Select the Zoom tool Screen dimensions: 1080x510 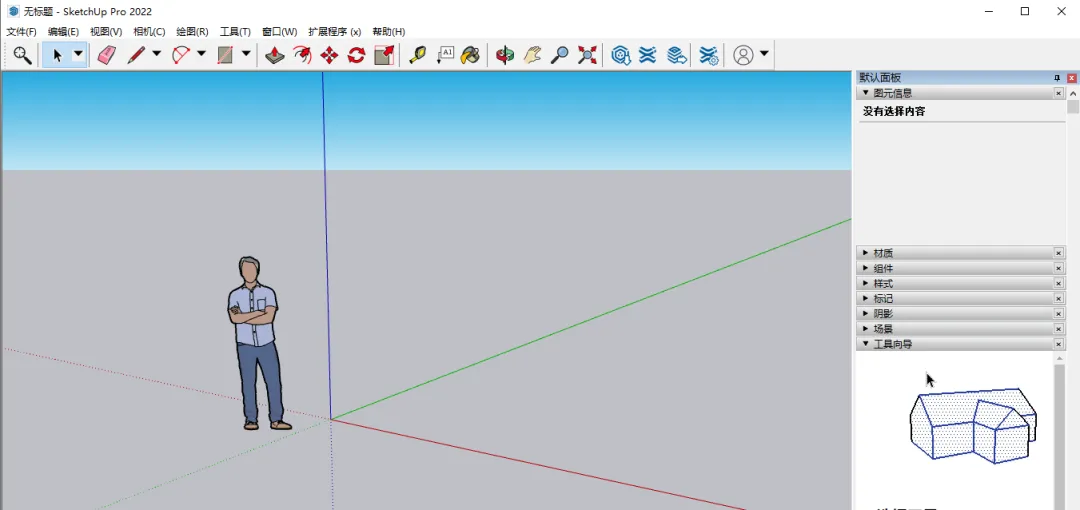point(559,55)
